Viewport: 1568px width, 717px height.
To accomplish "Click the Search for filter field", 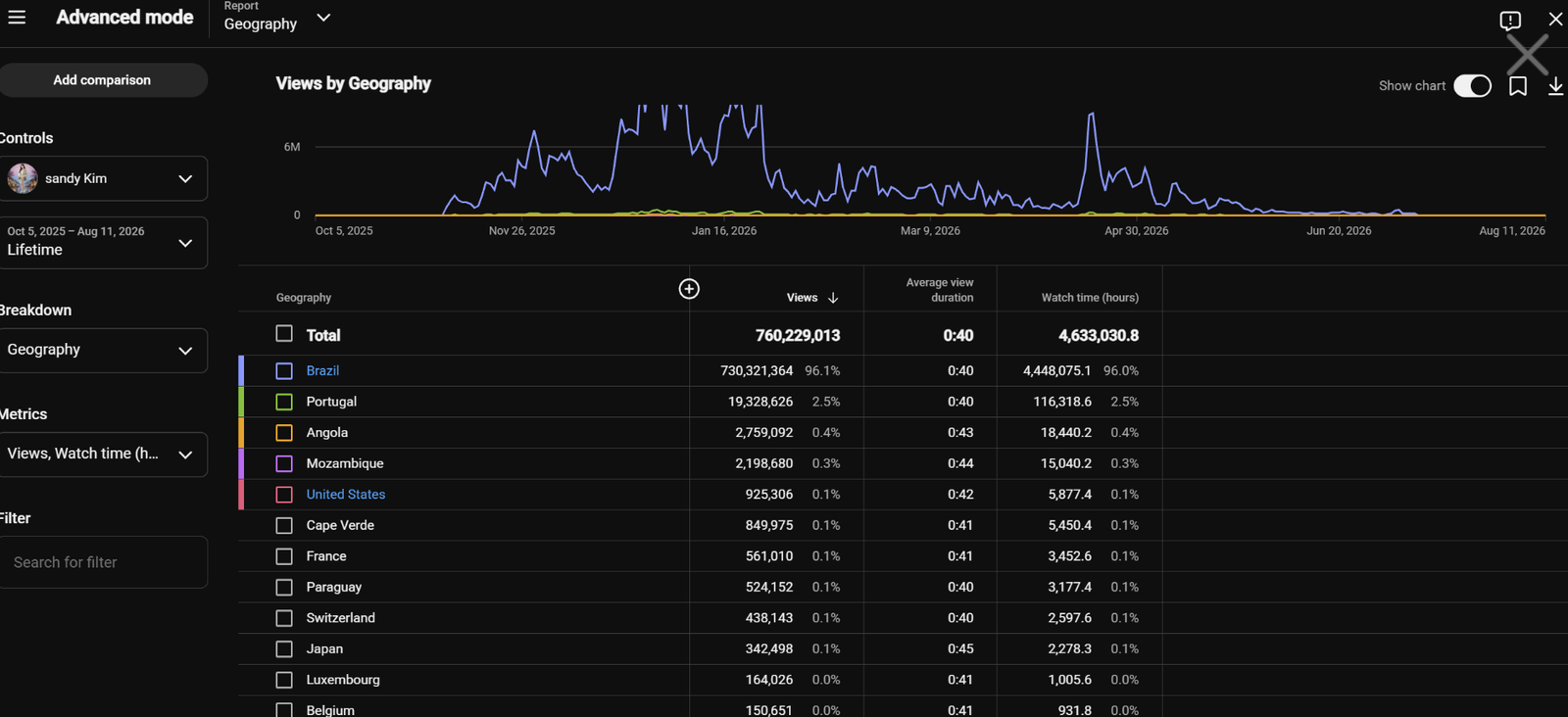I will pyautogui.click(x=104, y=562).
